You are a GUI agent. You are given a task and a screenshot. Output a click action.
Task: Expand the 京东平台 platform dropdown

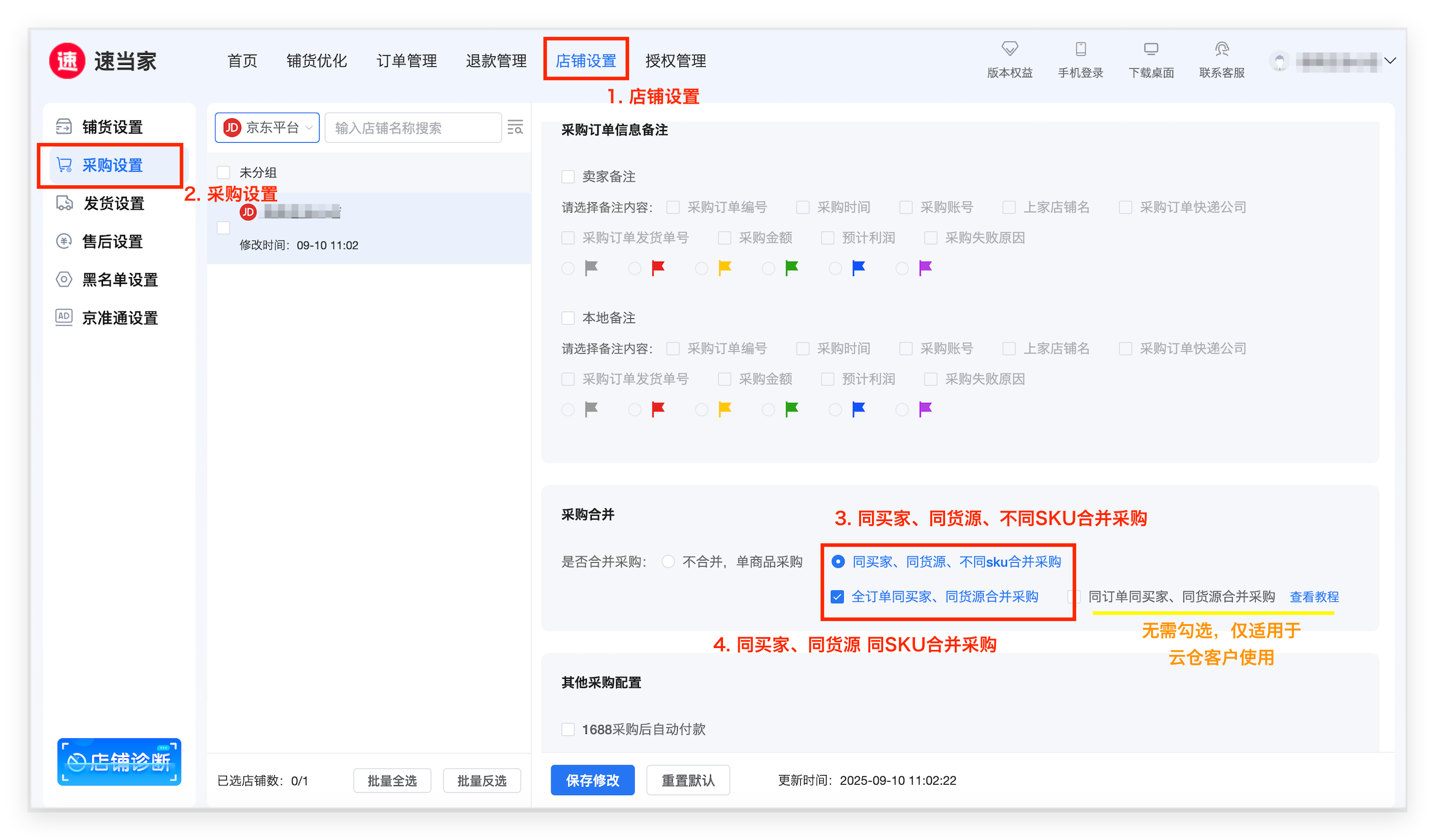coord(267,128)
